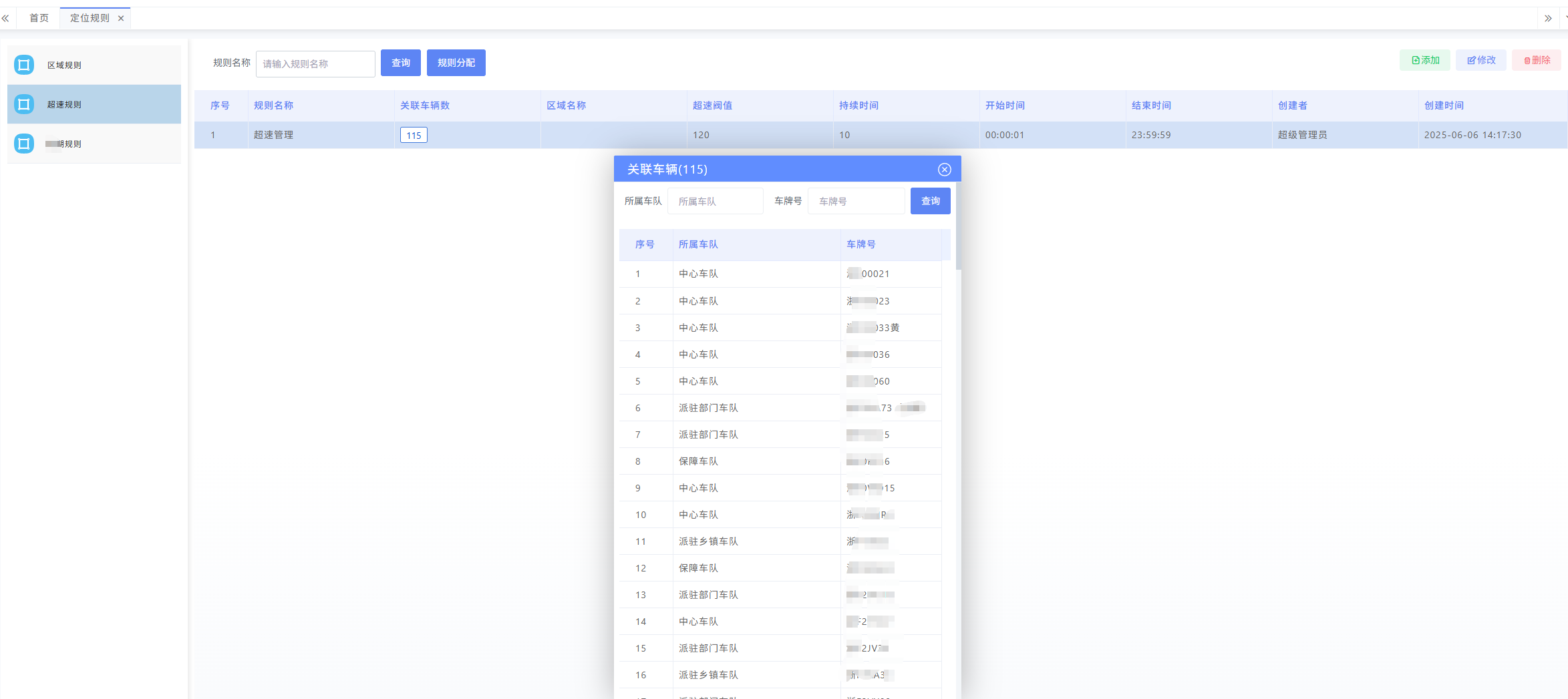Click the red 删除 button
The height and width of the screenshot is (699, 1568).
click(1537, 60)
